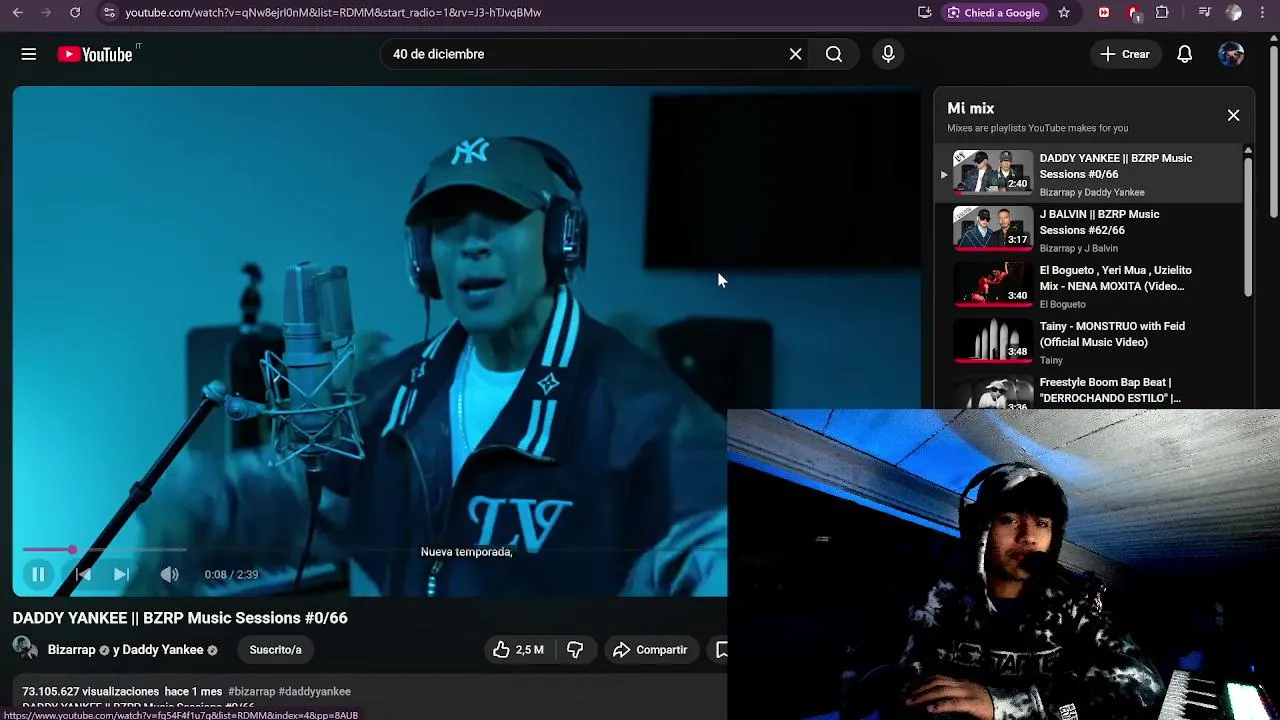Click the video title DADDY YANKEE || BZRP

pos(180,618)
